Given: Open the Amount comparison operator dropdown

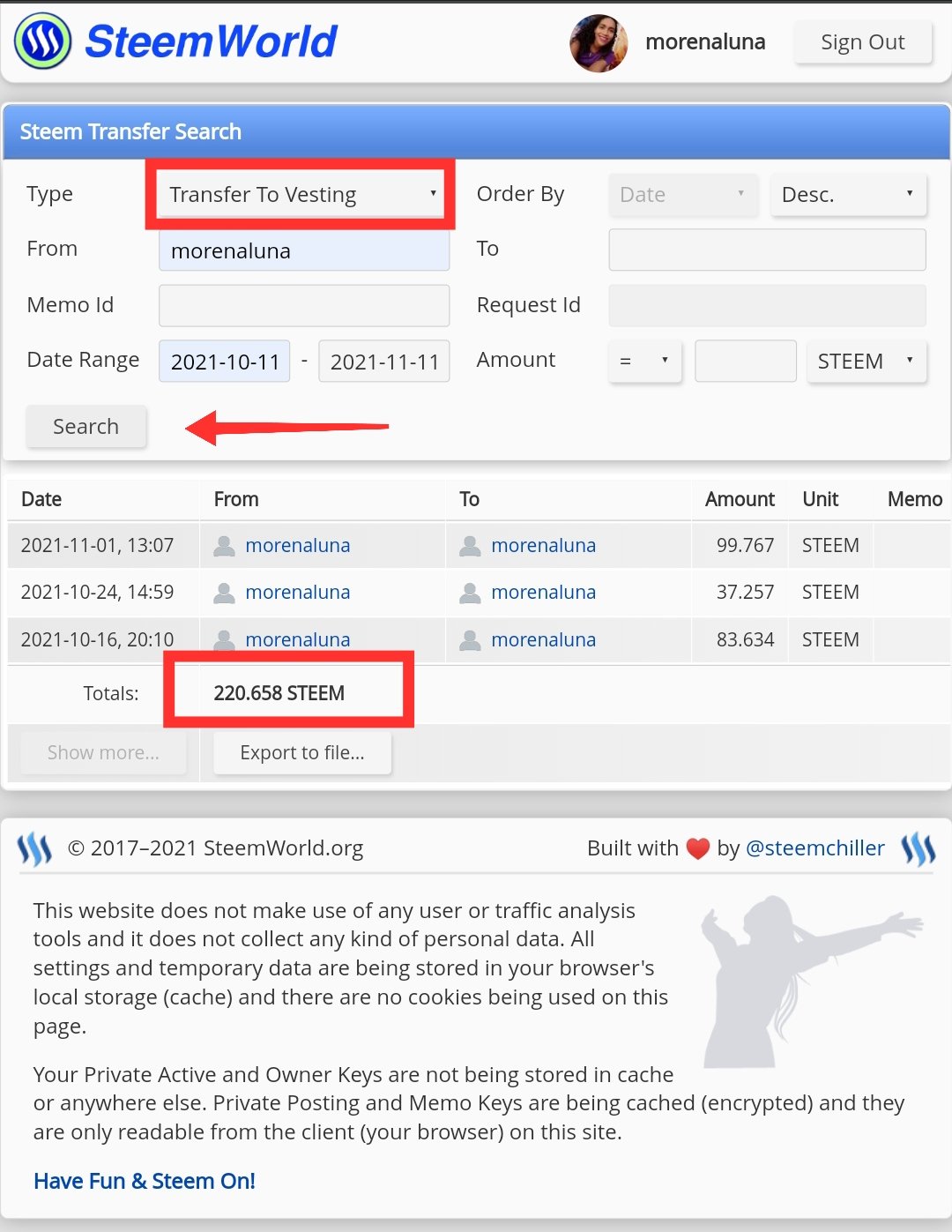Looking at the screenshot, I should [x=645, y=361].
